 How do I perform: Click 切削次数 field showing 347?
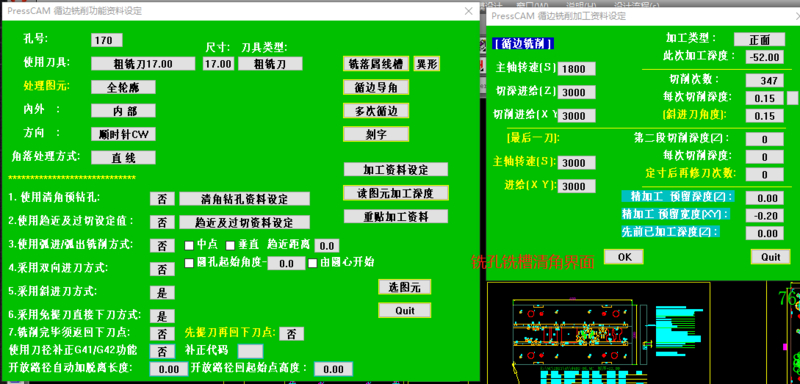coord(765,81)
